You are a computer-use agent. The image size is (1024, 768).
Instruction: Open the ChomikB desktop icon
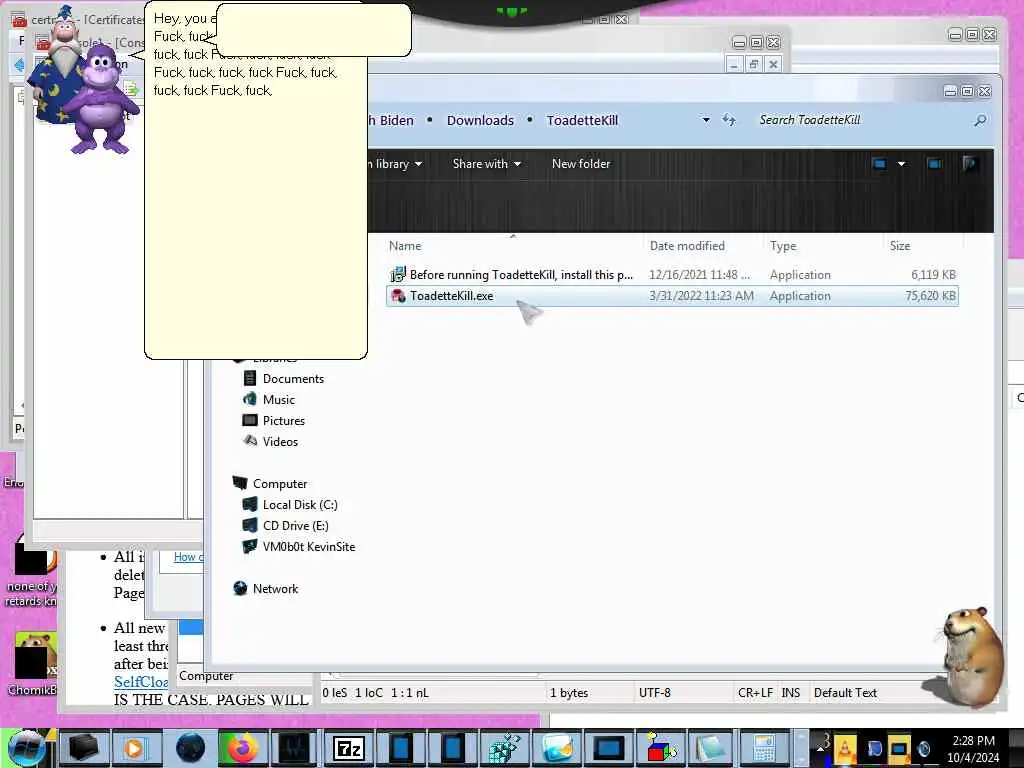33,663
